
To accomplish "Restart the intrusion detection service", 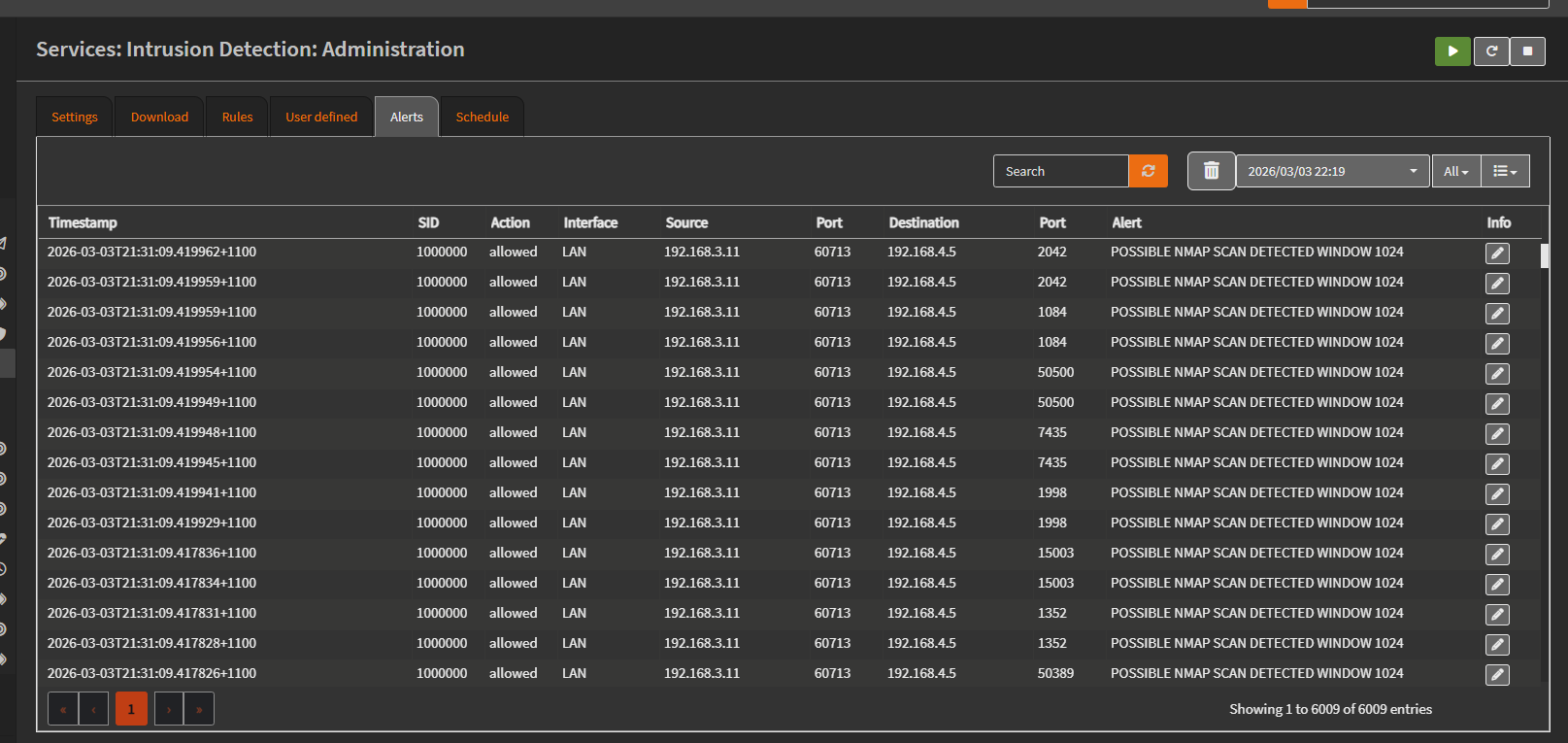I will point(1490,51).
